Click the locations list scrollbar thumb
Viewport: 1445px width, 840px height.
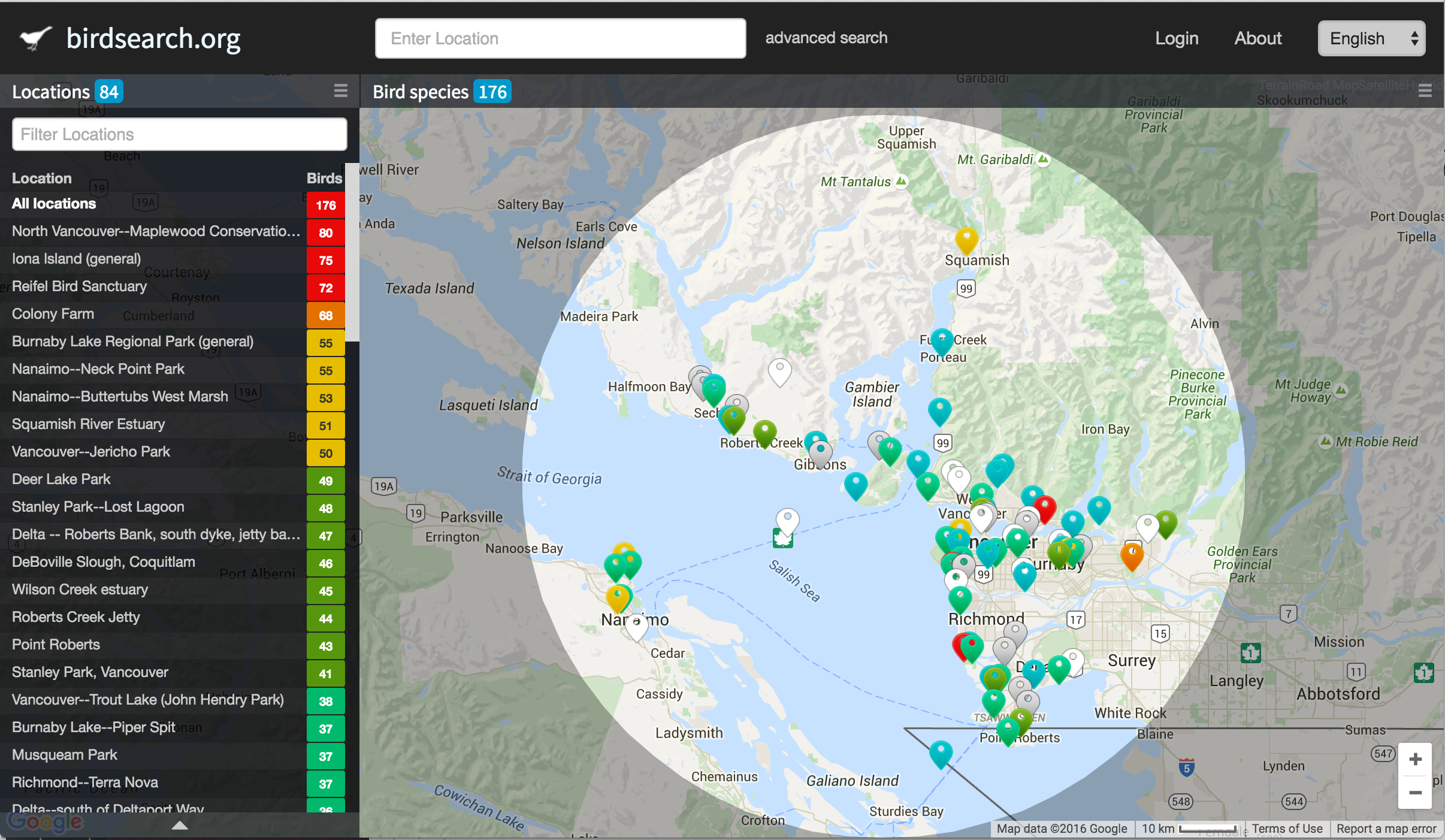[x=353, y=252]
